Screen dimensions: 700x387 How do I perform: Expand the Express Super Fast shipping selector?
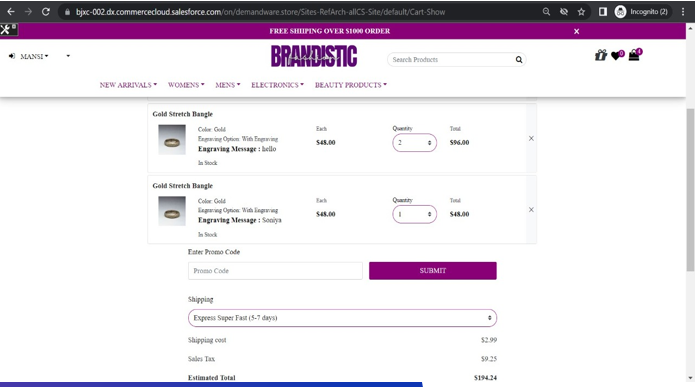point(342,318)
